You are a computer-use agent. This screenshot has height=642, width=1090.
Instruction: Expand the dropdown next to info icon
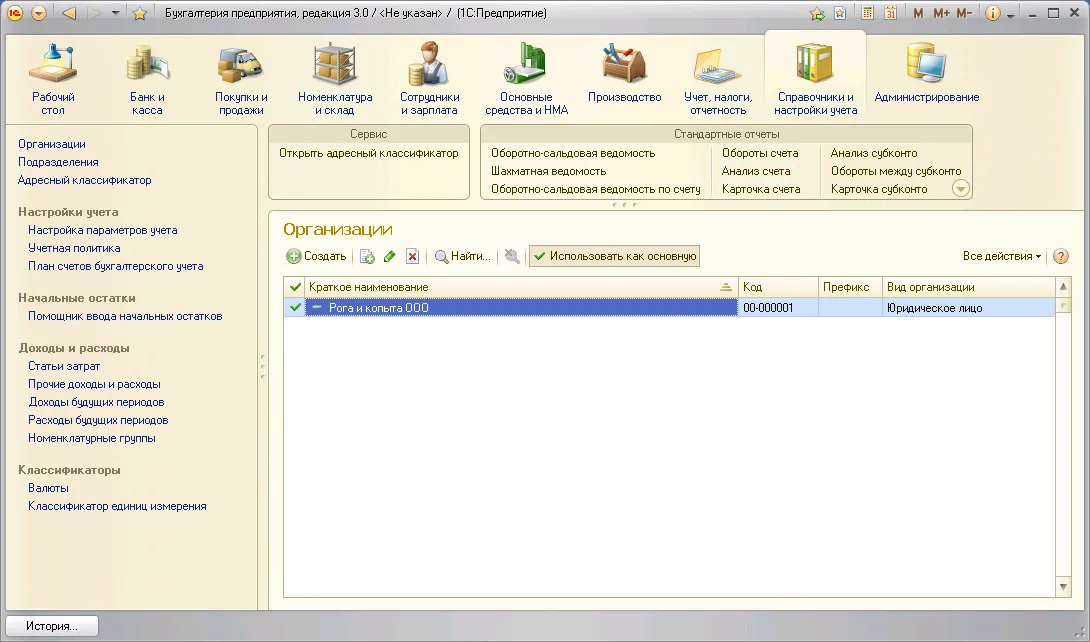click(1011, 14)
